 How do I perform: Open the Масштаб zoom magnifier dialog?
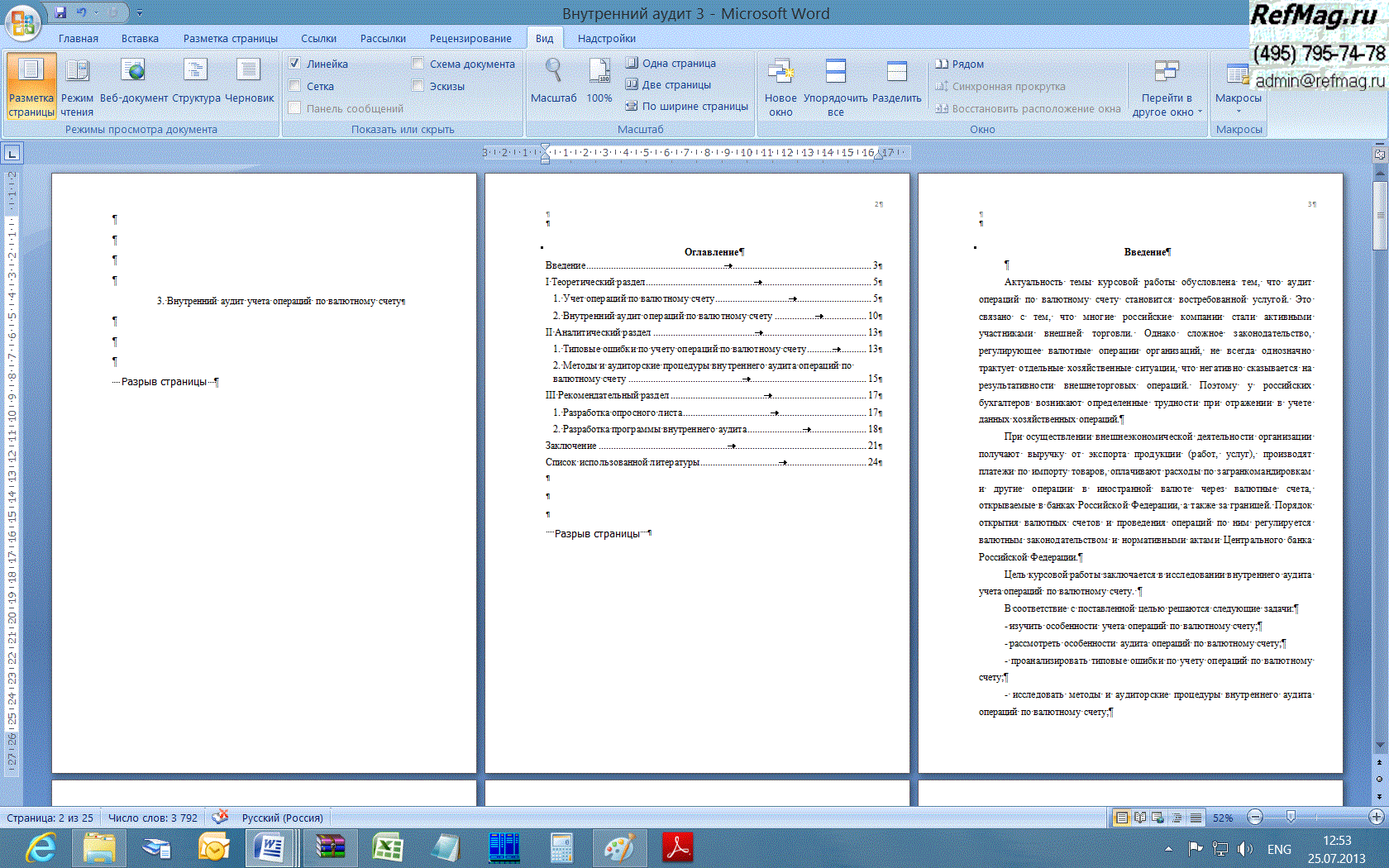[553, 73]
